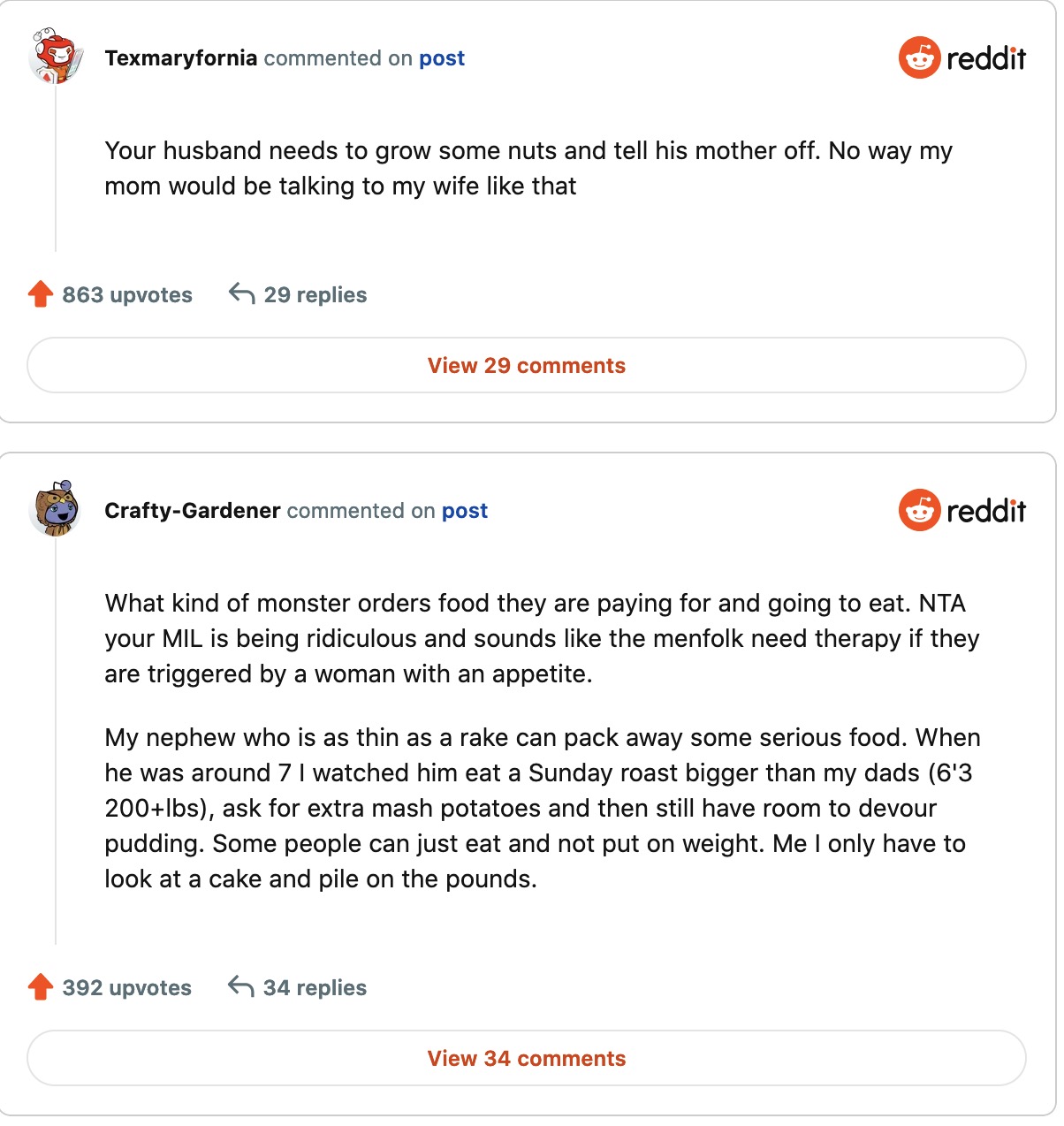Click Crafty-Gardener's avatar icon
This screenshot has width=1064, height=1126.
[x=56, y=509]
